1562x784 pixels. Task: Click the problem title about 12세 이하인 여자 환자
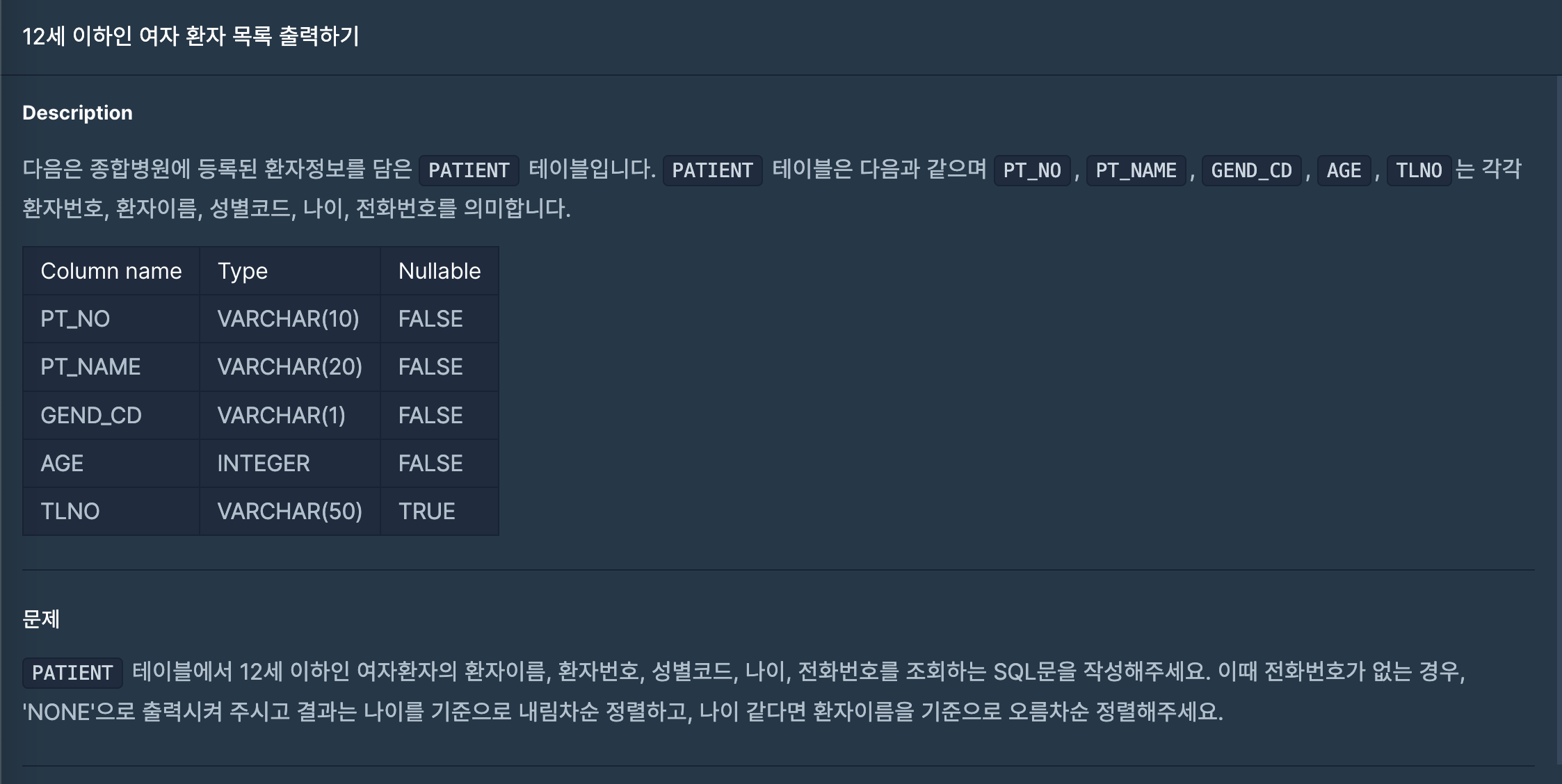tap(191, 36)
